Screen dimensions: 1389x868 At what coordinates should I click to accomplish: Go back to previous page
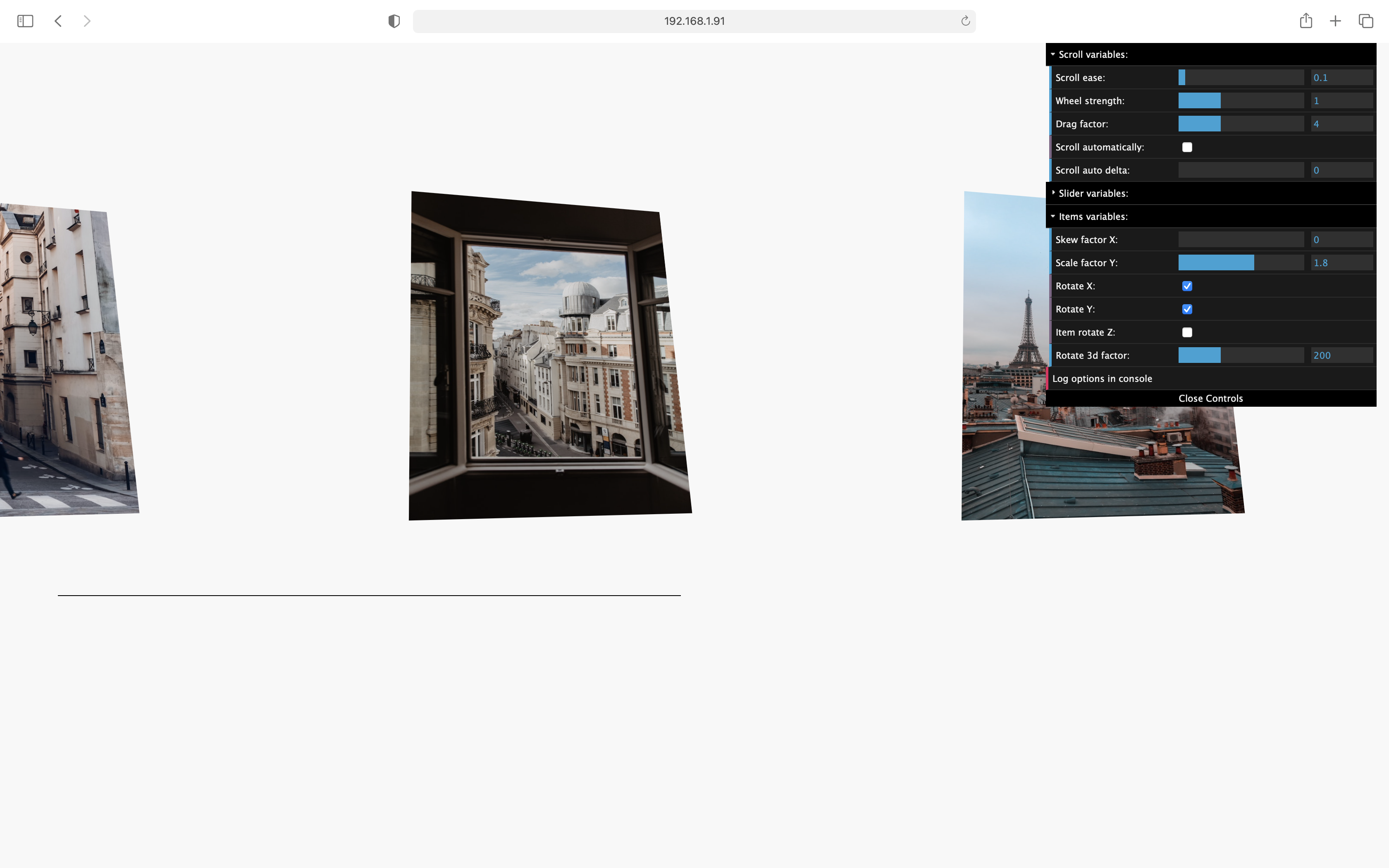coord(58,21)
